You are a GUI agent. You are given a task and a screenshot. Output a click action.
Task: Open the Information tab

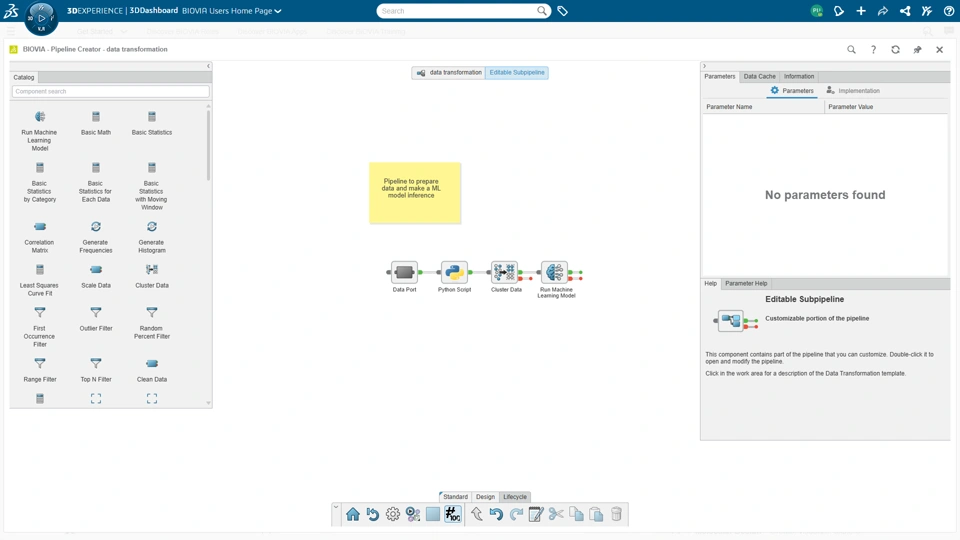click(799, 77)
